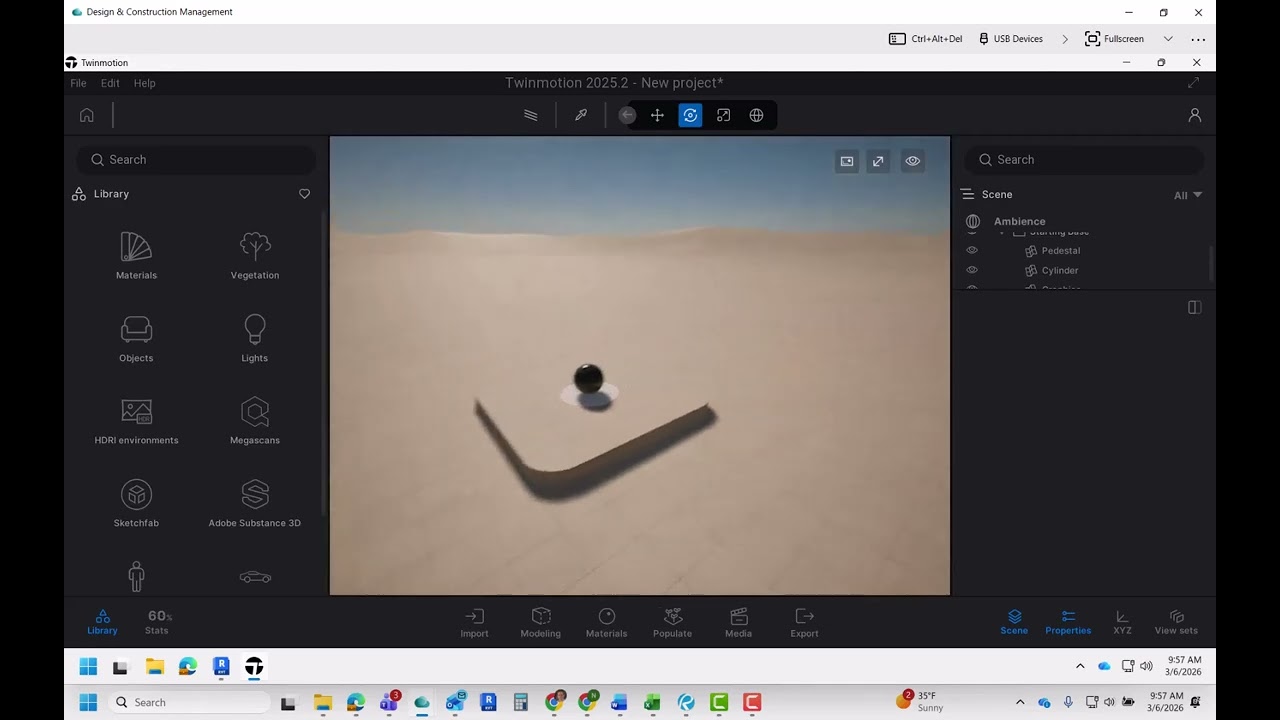The height and width of the screenshot is (720, 1280).
Task: Open the All filter dropdown in Scene
Action: pyautogui.click(x=1188, y=195)
